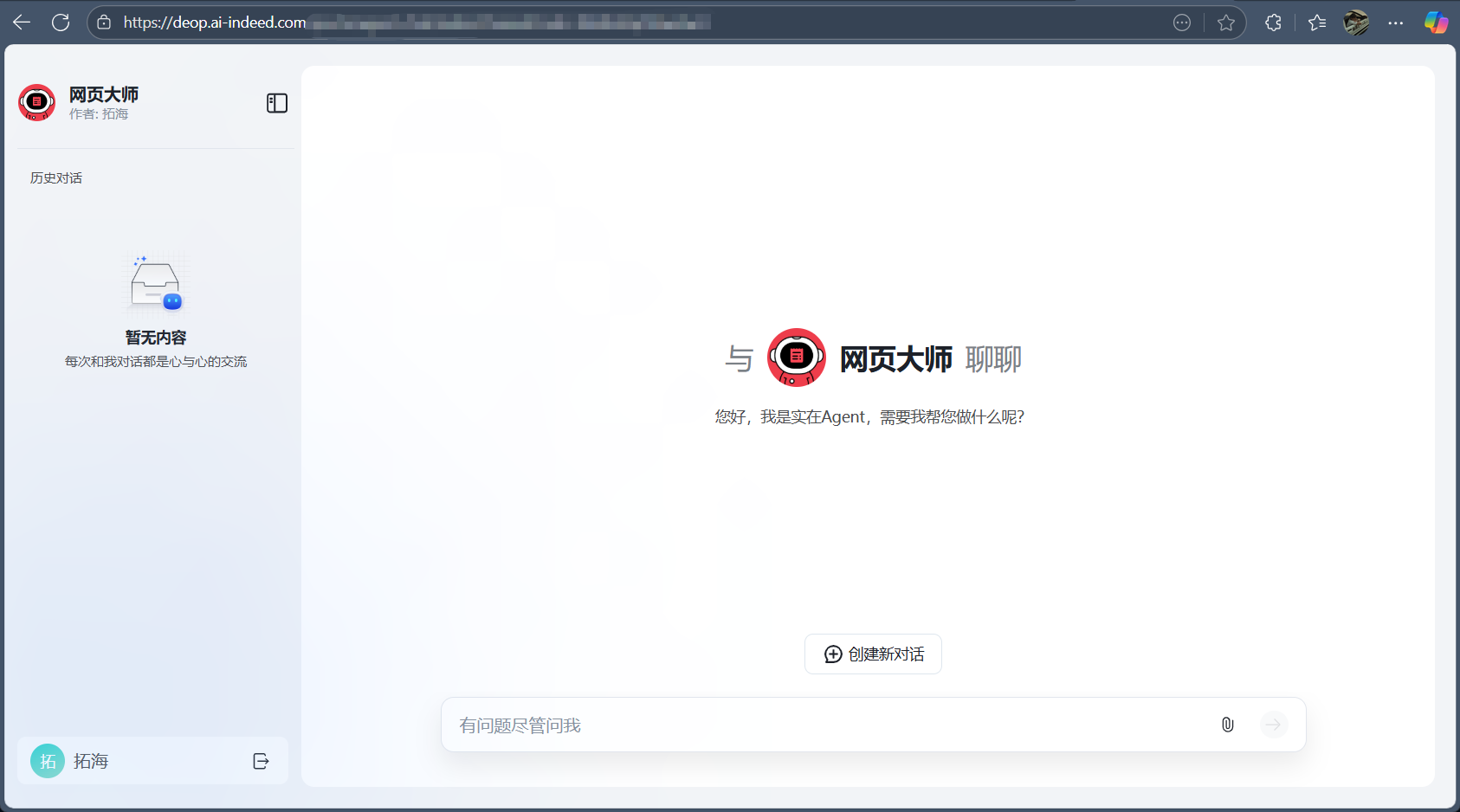Open the favorites list icon
This screenshot has height=812, width=1460.
pos(1317,23)
